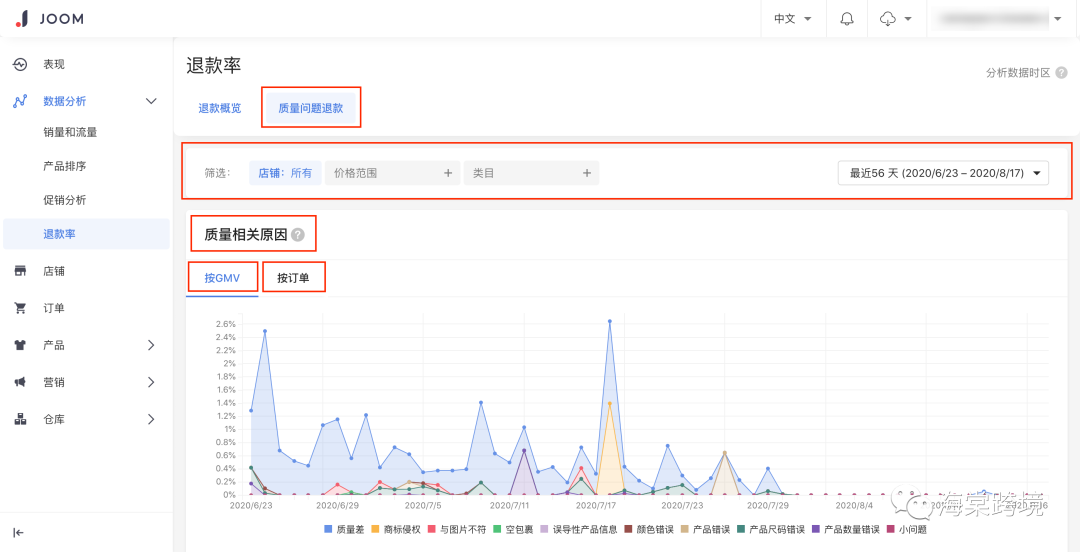Click the 订单 cart icon
The width and height of the screenshot is (1080, 552).
tap(20, 308)
